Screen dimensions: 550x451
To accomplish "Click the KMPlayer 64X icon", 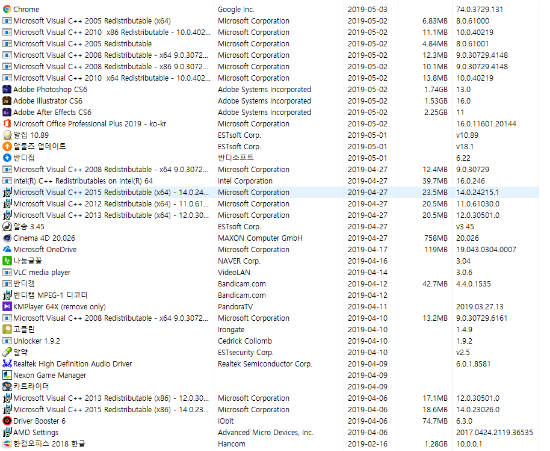I will pyautogui.click(x=7, y=307).
